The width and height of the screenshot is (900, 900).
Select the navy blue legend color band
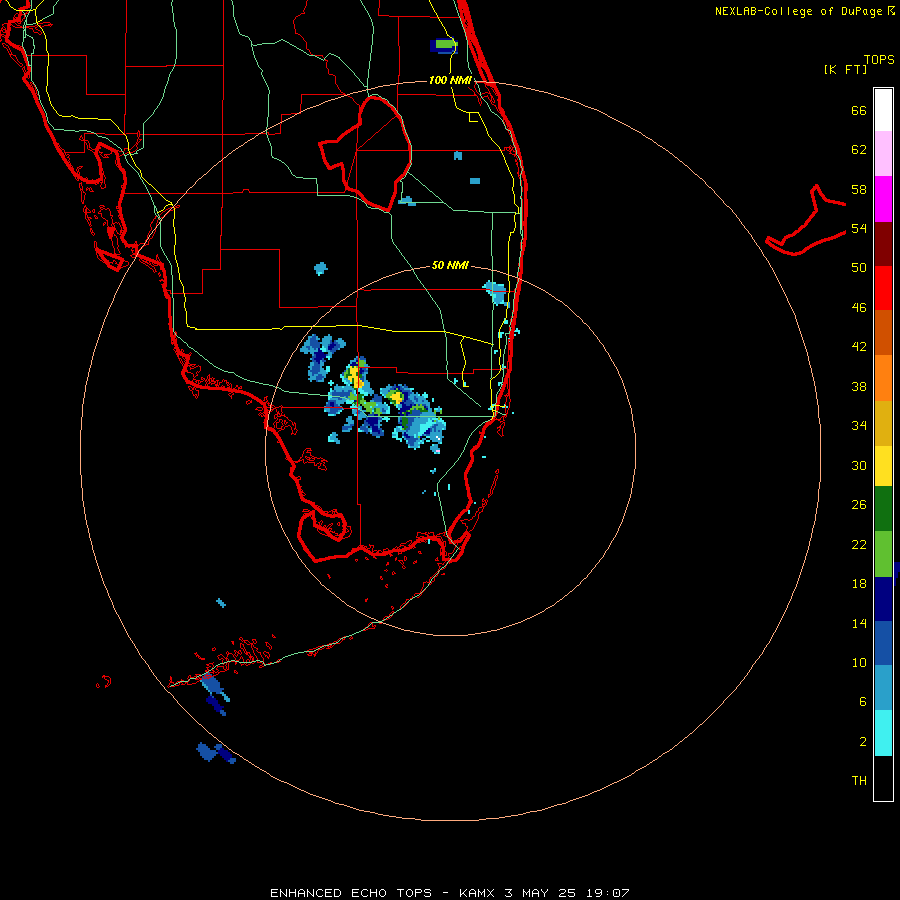pos(883,599)
